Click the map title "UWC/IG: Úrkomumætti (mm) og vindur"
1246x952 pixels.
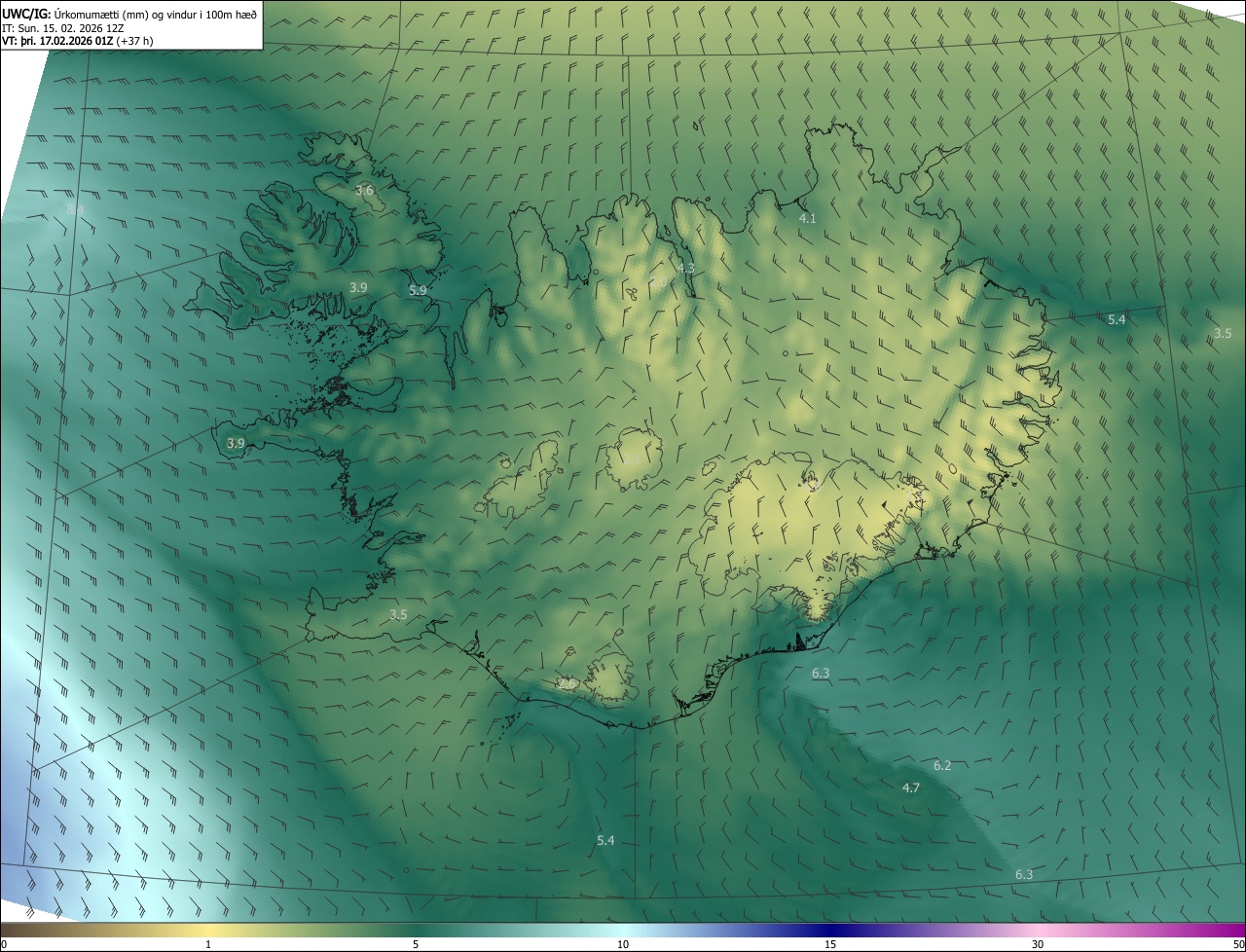tap(129, 14)
